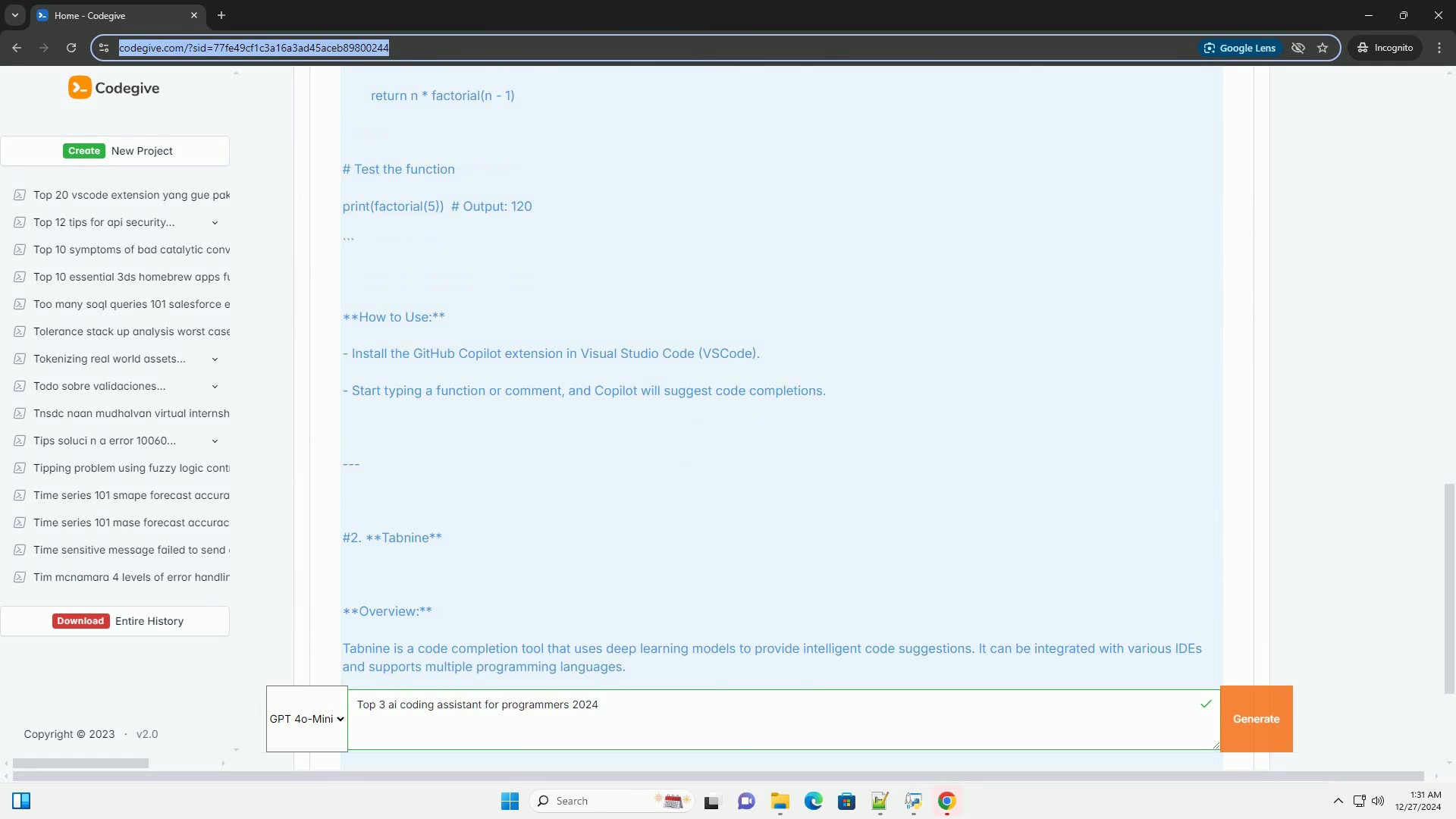The width and height of the screenshot is (1456, 819).
Task: Click icon beside Time series 101 mase
Action: click(20, 522)
